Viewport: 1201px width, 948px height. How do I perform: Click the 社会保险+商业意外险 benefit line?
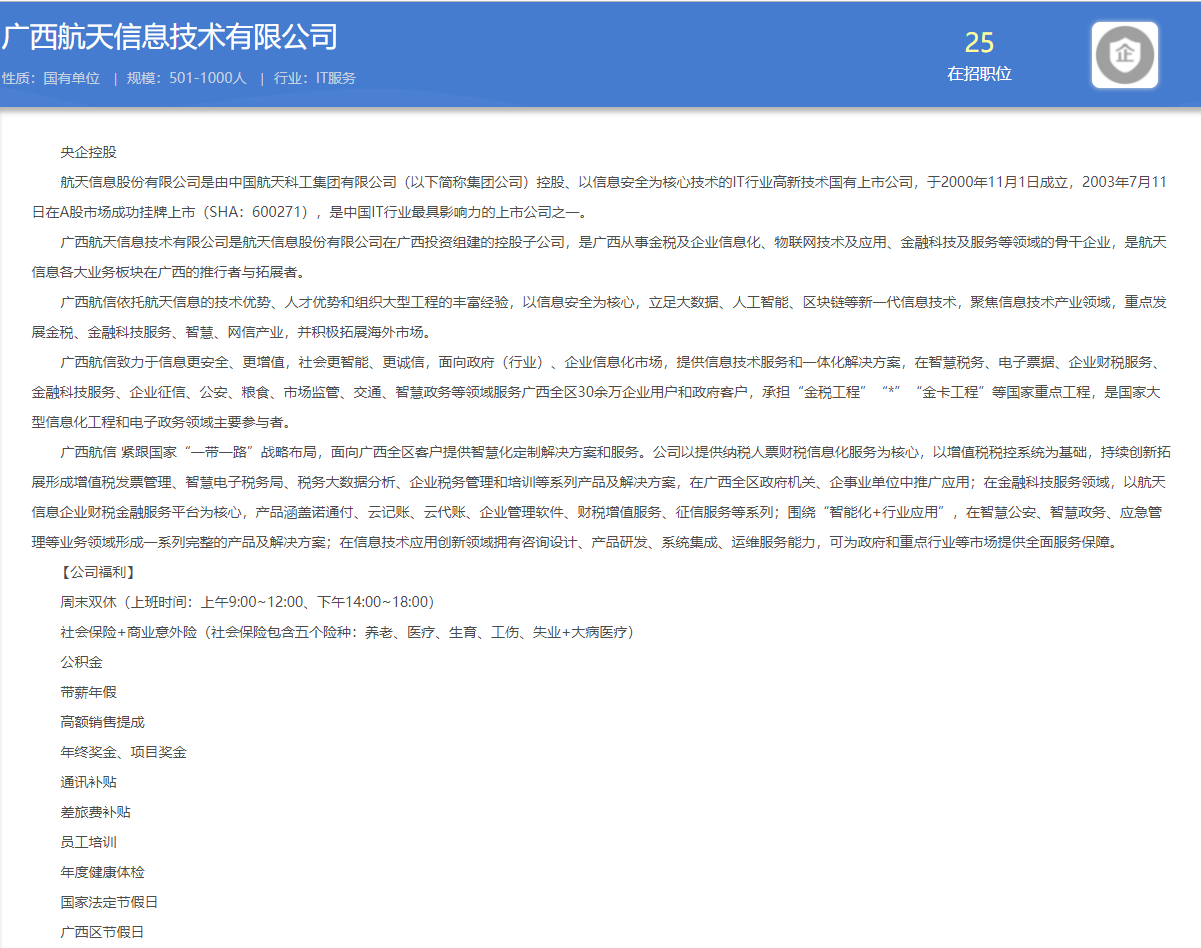point(347,632)
